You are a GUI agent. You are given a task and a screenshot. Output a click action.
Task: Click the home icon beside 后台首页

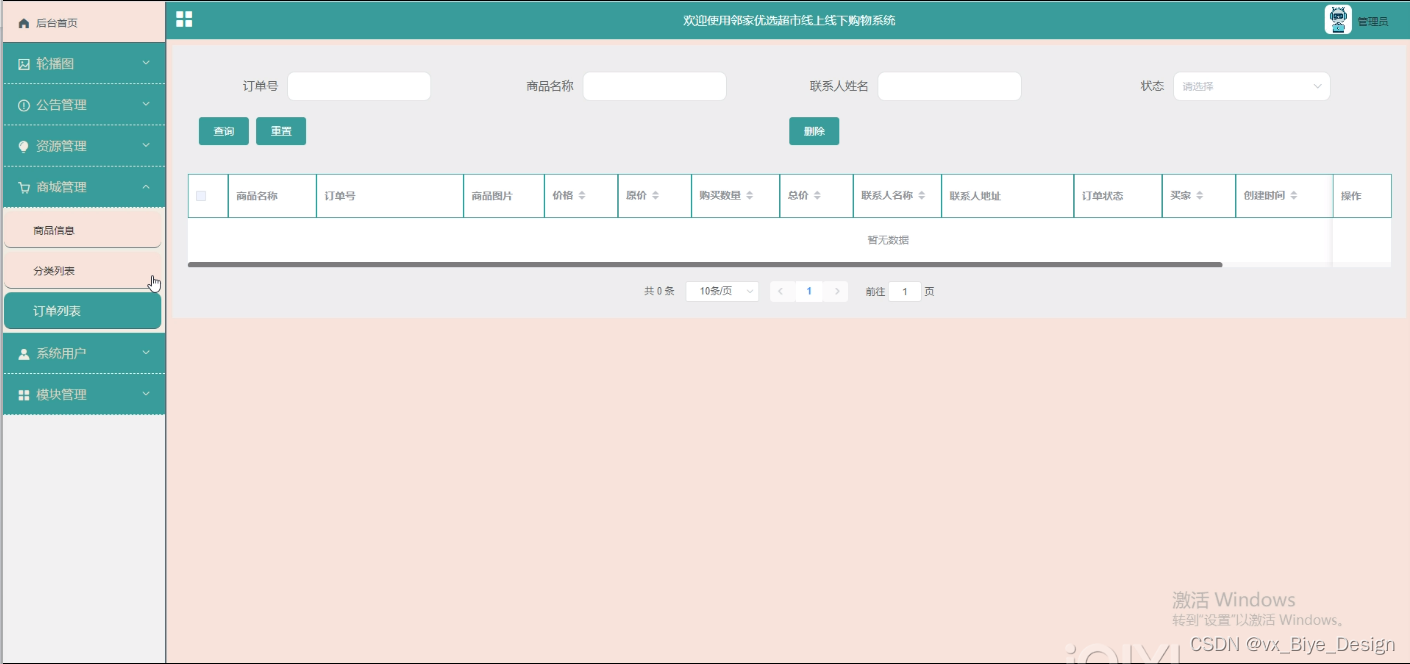coord(24,23)
